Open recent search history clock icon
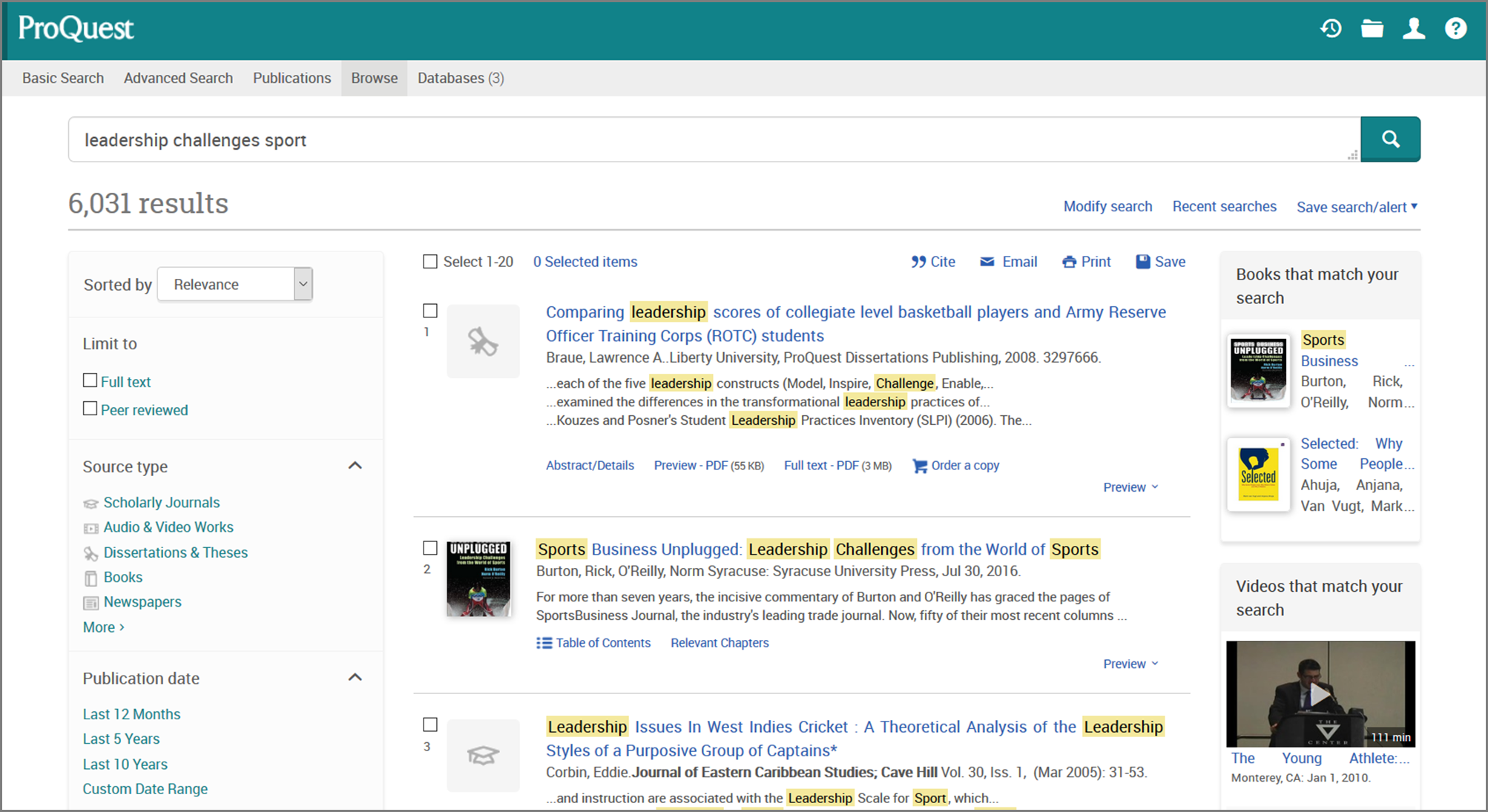Screen dimensions: 1488x812 [1331, 28]
